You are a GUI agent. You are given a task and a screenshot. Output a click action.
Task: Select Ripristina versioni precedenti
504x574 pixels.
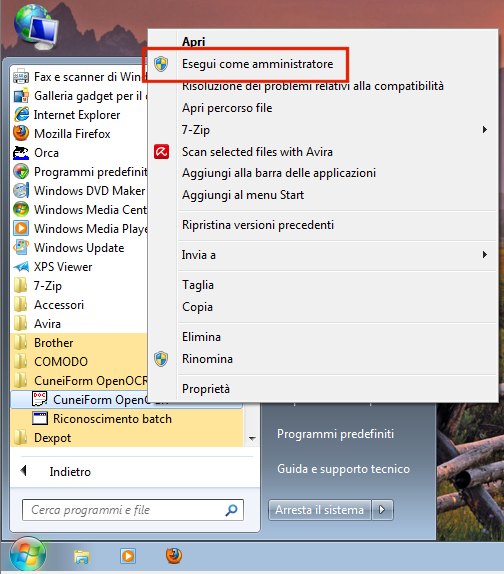click(258, 224)
